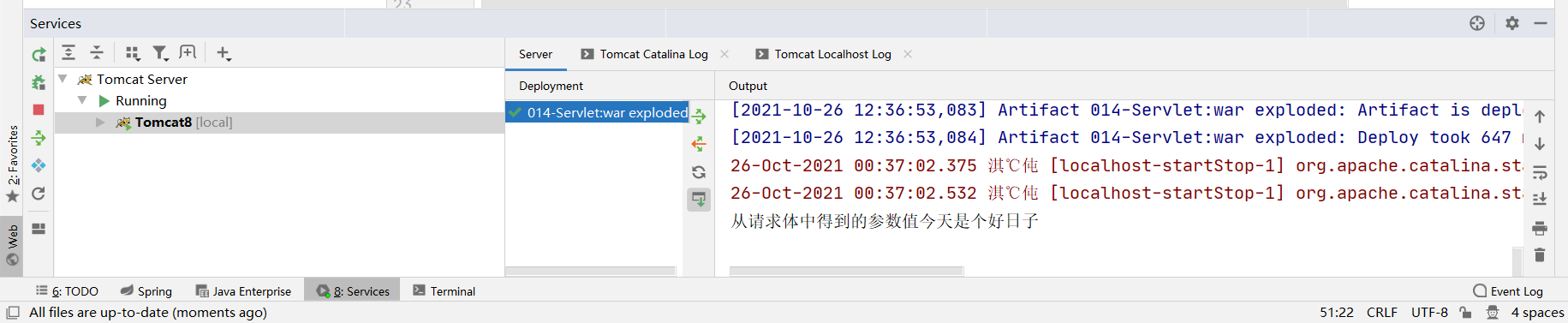The image size is (1568, 323).
Task: Expand the Tomcat8 [local] node
Action: [x=100, y=123]
